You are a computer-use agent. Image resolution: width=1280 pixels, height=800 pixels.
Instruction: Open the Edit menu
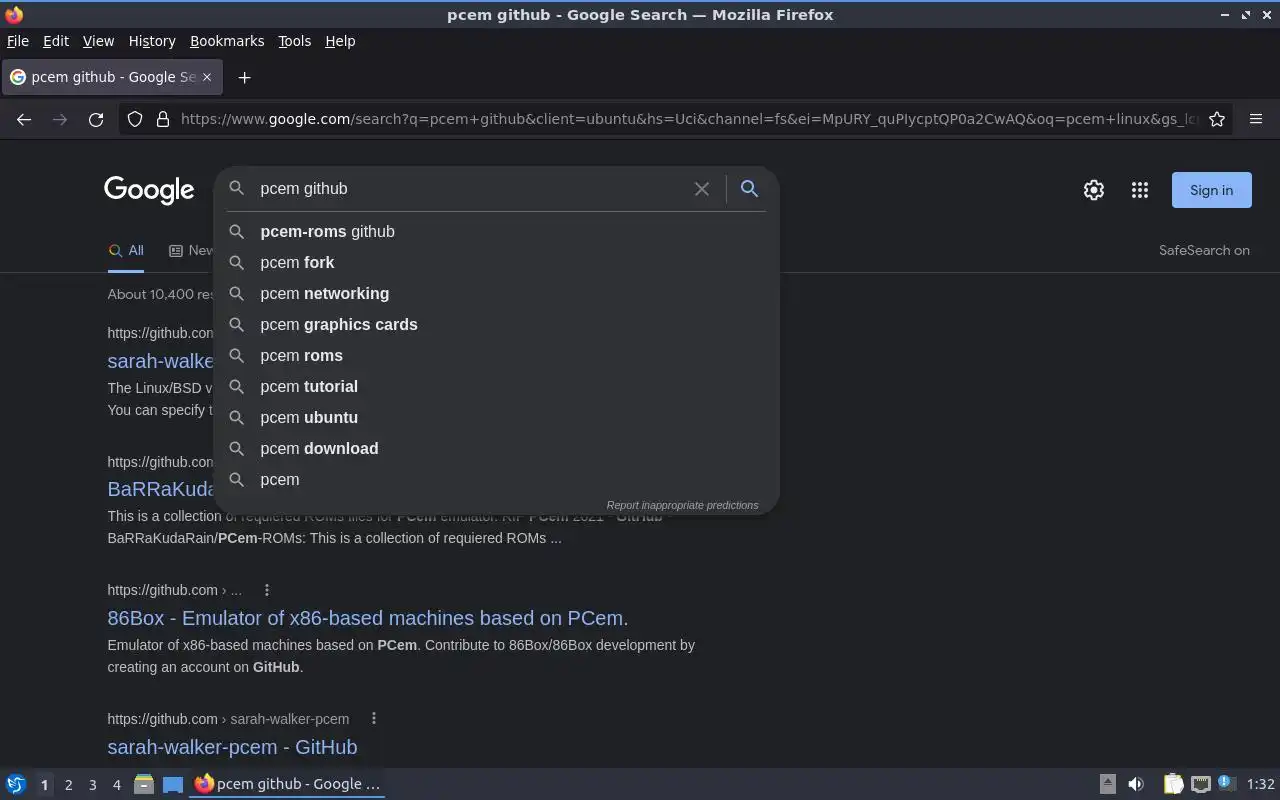[56, 41]
